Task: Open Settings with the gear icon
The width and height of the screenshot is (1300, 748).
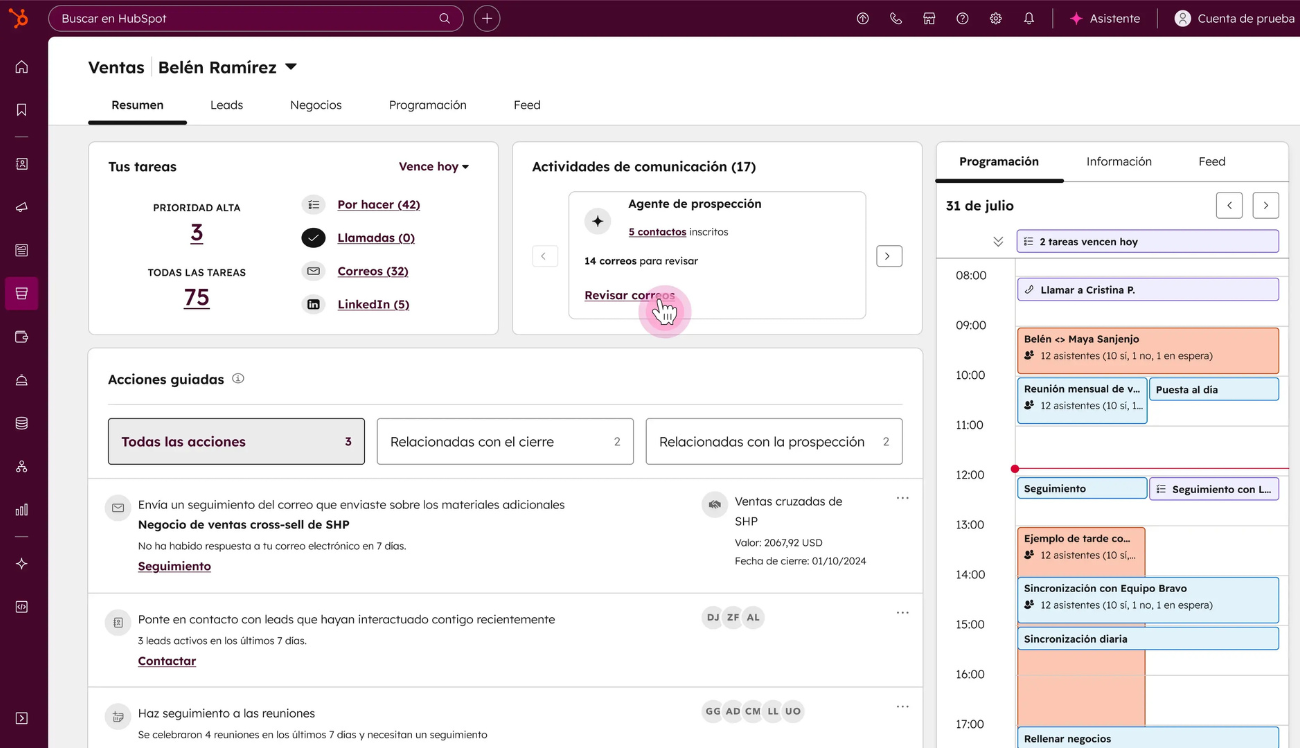Action: click(995, 18)
